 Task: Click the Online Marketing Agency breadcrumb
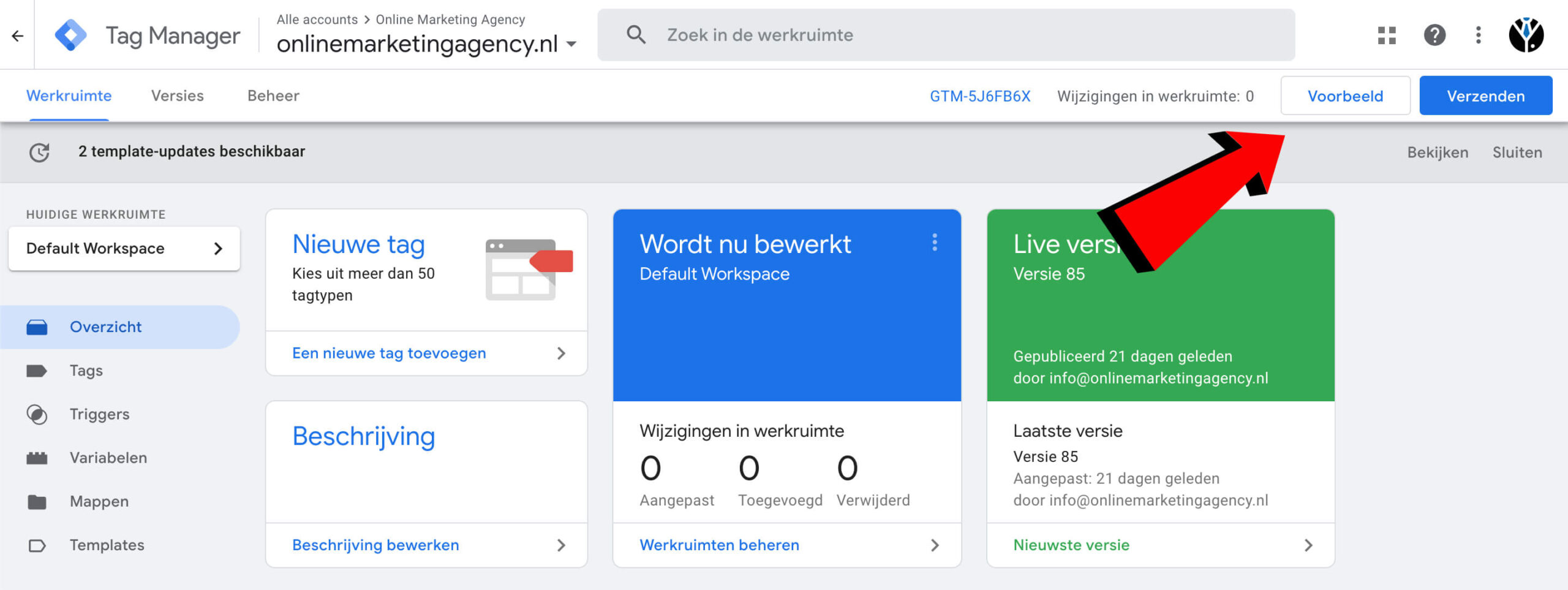[450, 20]
